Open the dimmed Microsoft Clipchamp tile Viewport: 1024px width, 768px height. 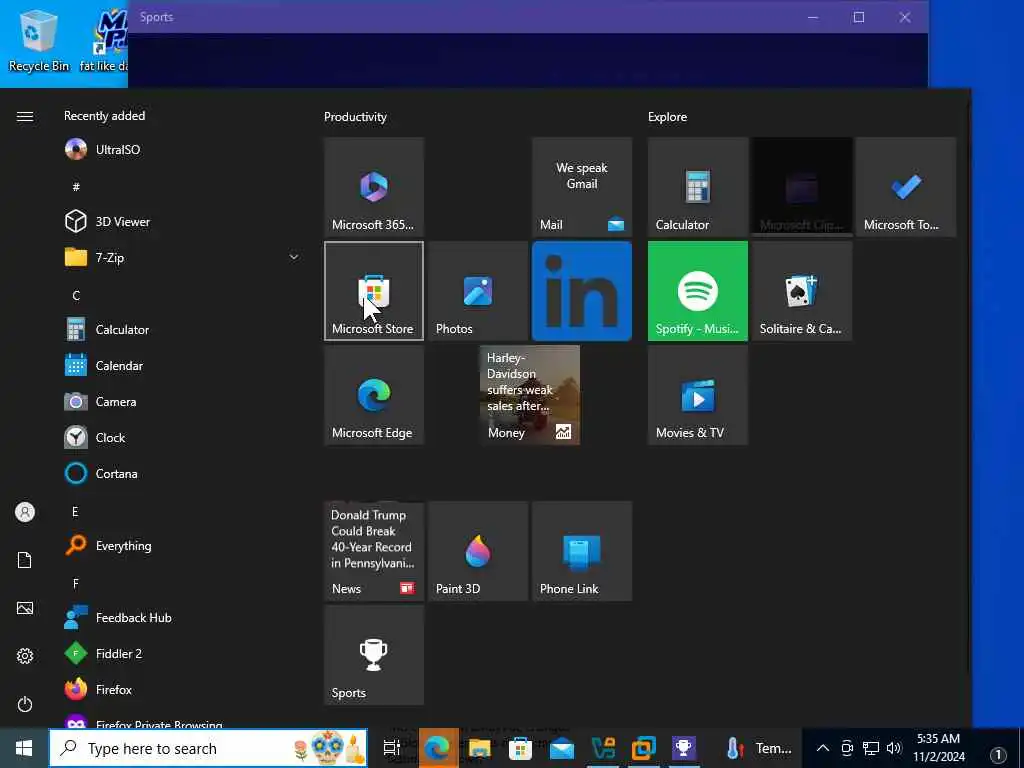pyautogui.click(x=802, y=187)
